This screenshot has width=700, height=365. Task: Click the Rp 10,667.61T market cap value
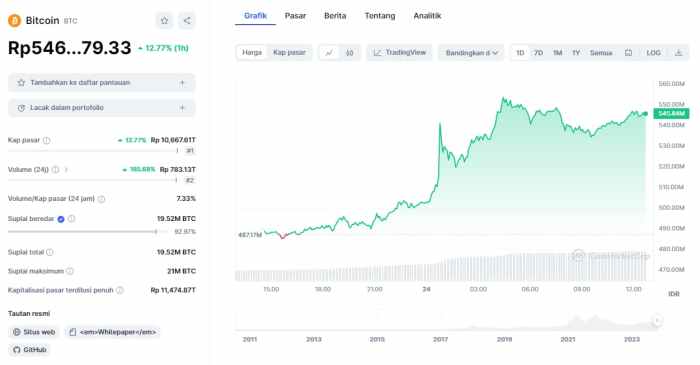173,140
